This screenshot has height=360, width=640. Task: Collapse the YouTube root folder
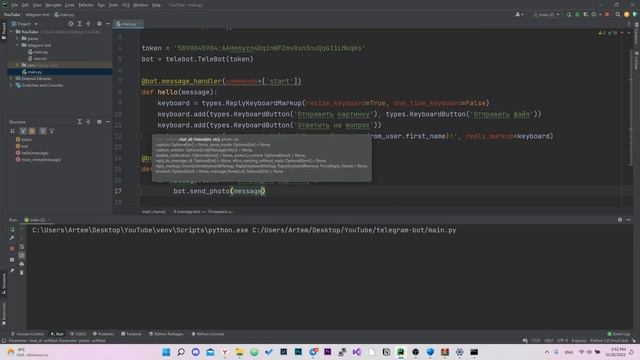click(x=12, y=31)
